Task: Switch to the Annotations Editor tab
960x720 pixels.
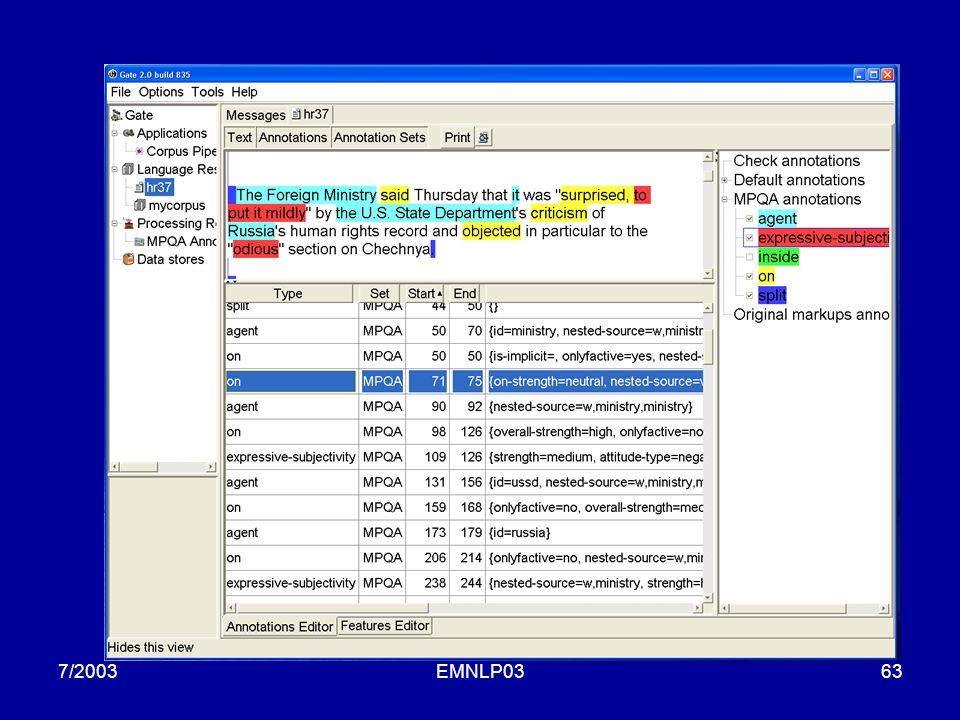Action: [280, 626]
